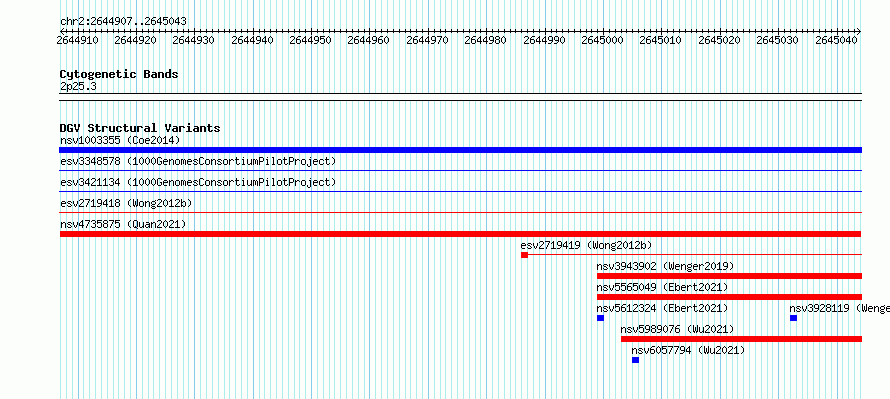Click the right arrowhead of the ruler
Screen dimensions: 890x399
point(859,31)
